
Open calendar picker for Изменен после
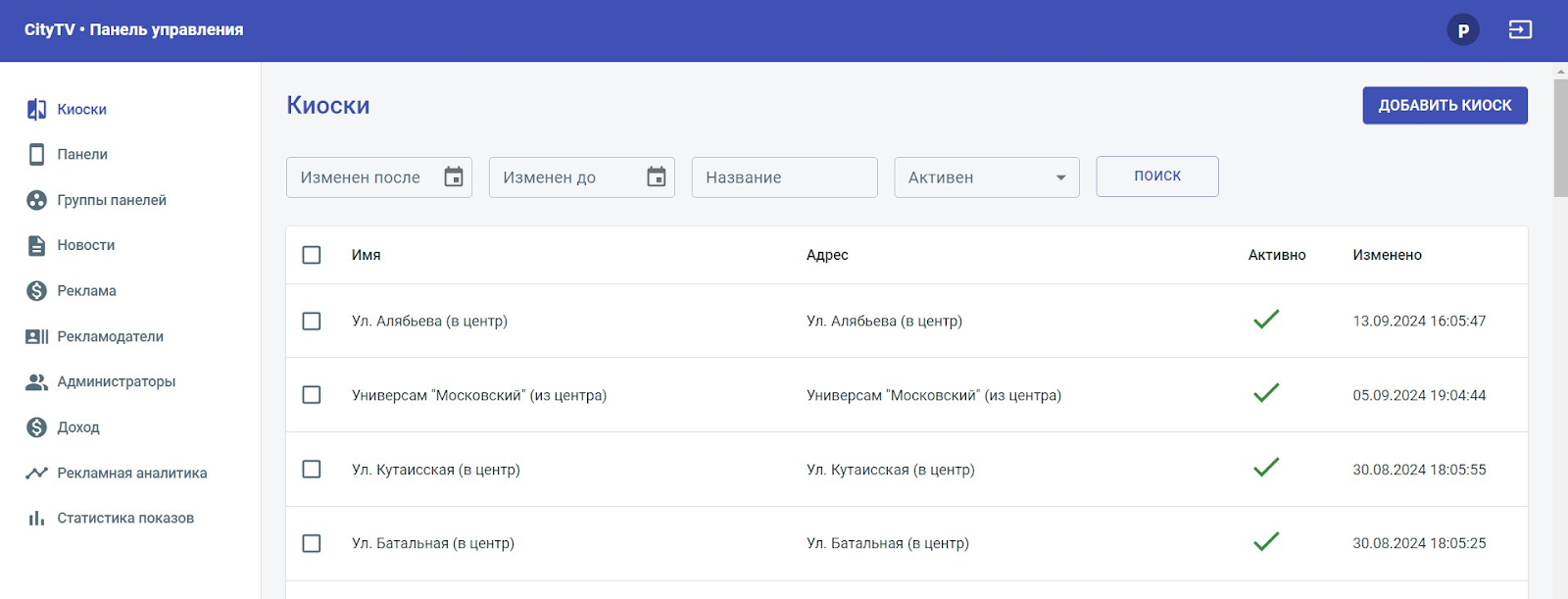454,177
